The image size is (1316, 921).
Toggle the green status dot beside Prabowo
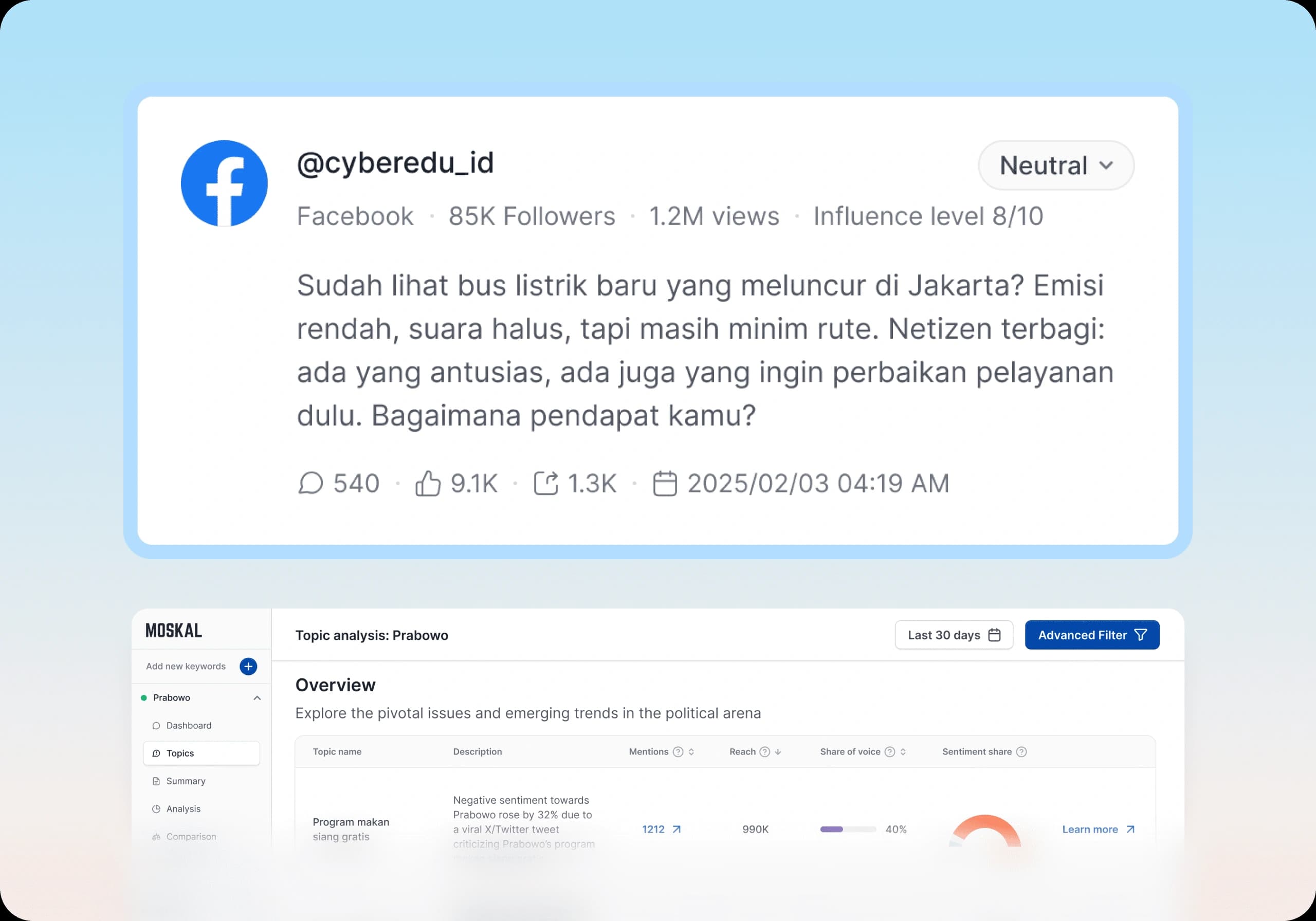pos(143,697)
